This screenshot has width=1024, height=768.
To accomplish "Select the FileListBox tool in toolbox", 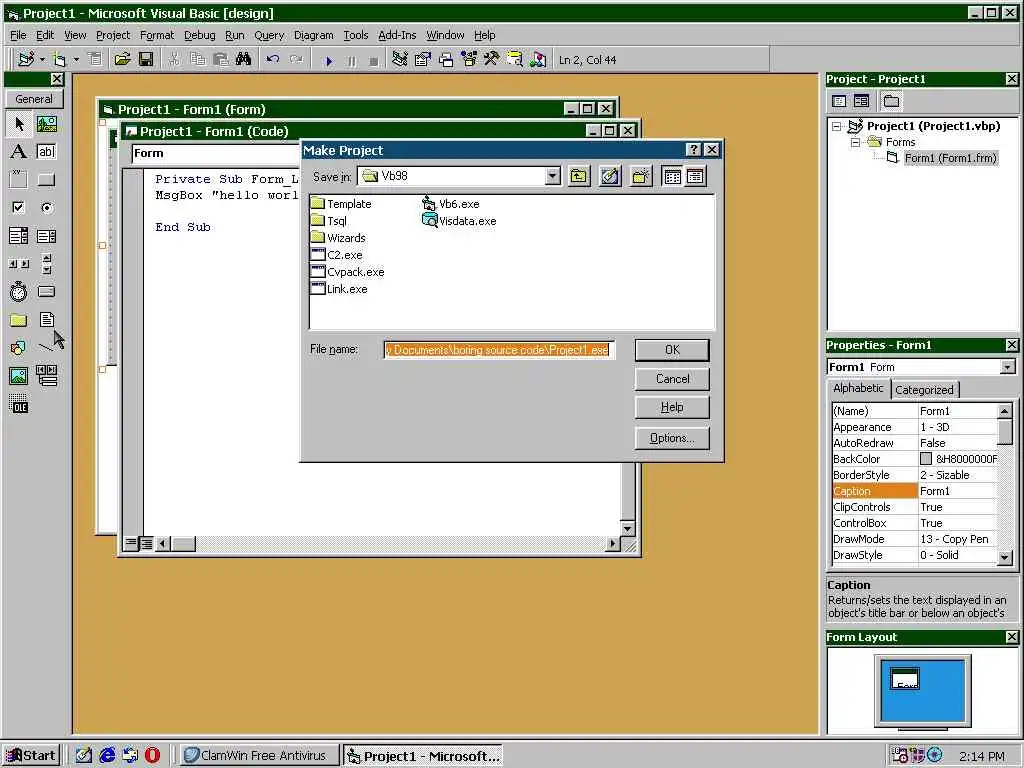I will [46, 320].
